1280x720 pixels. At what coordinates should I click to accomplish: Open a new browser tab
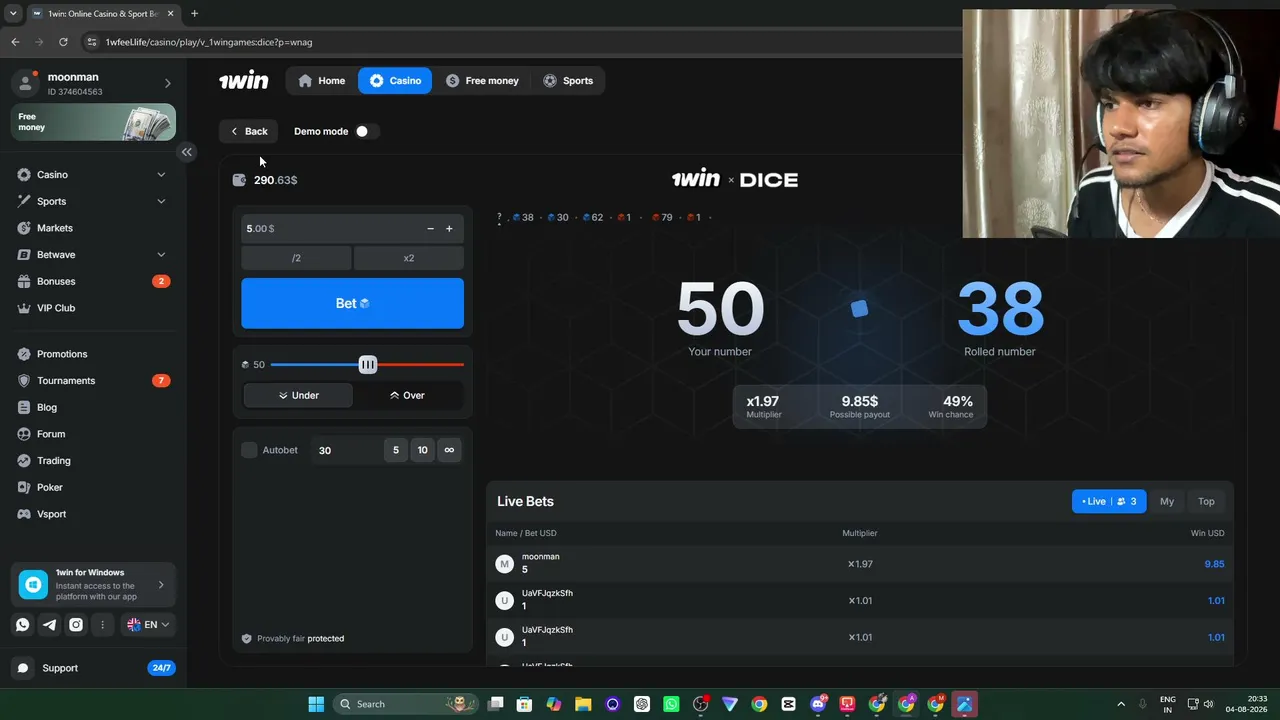point(194,14)
